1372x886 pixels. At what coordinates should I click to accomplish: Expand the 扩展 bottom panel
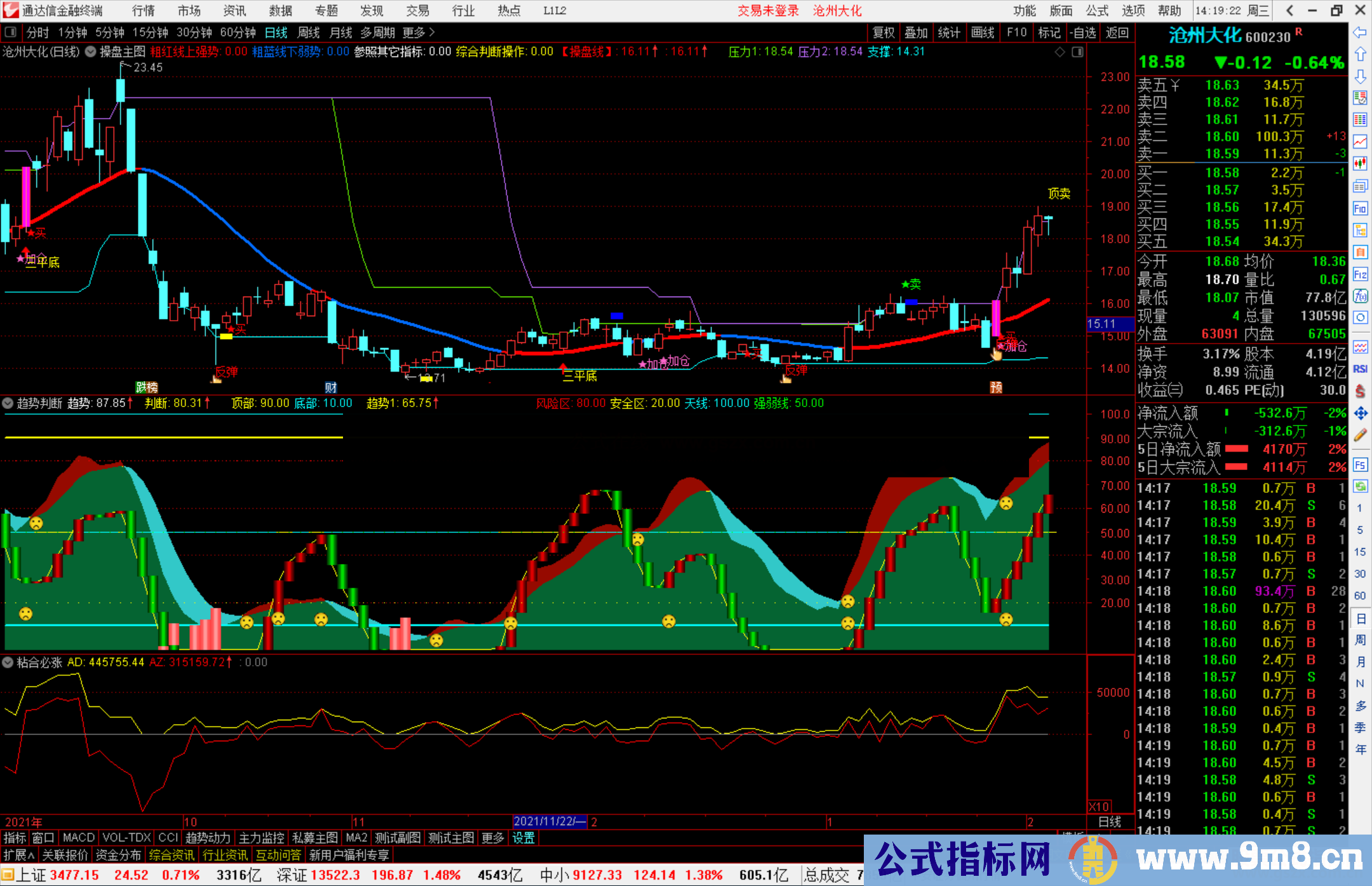[19, 855]
